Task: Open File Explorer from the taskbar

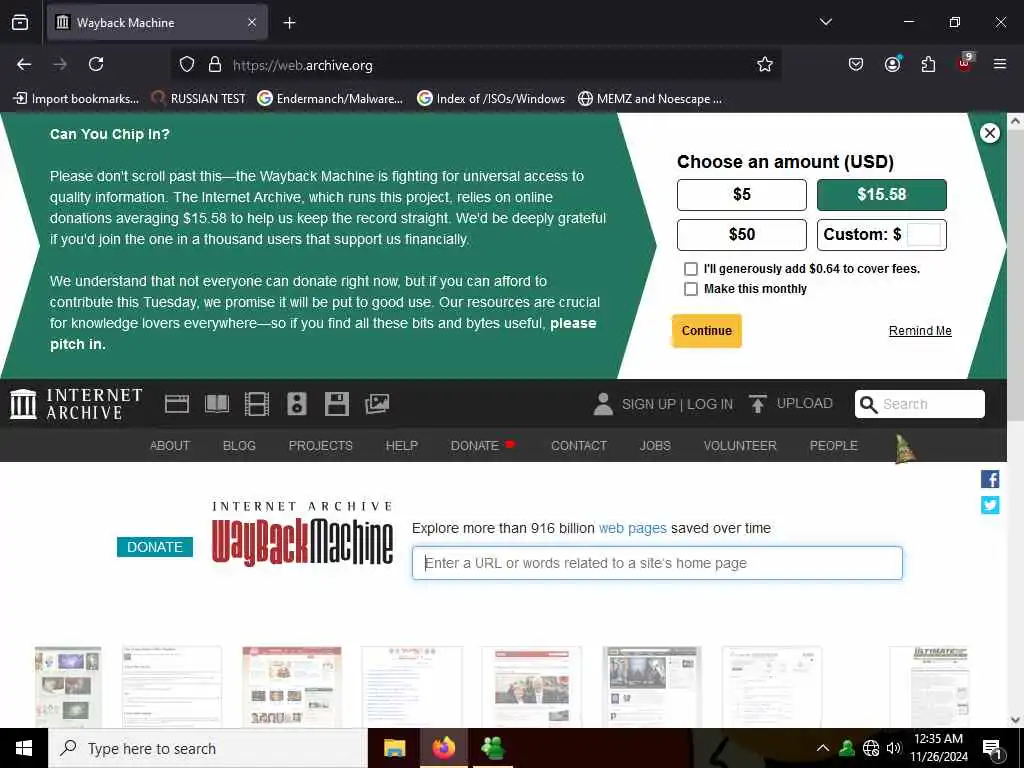Action: [394, 748]
